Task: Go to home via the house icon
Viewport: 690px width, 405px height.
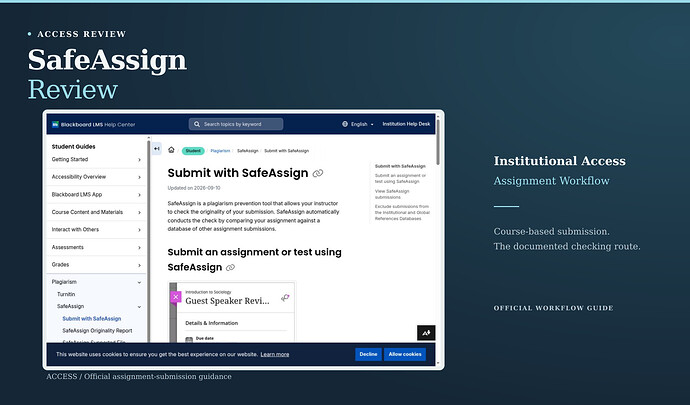Action: [171, 150]
